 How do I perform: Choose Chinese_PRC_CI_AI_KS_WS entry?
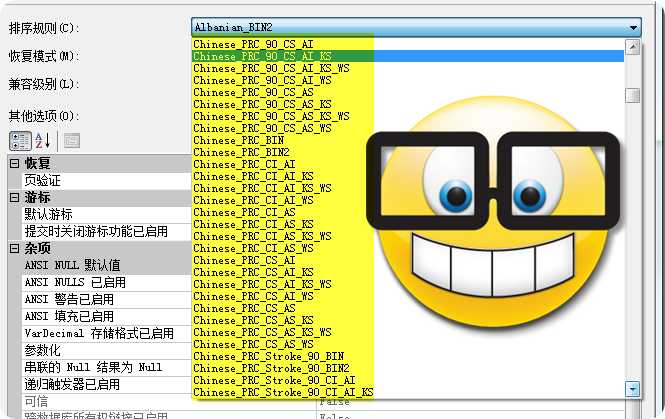tap(408, 188)
